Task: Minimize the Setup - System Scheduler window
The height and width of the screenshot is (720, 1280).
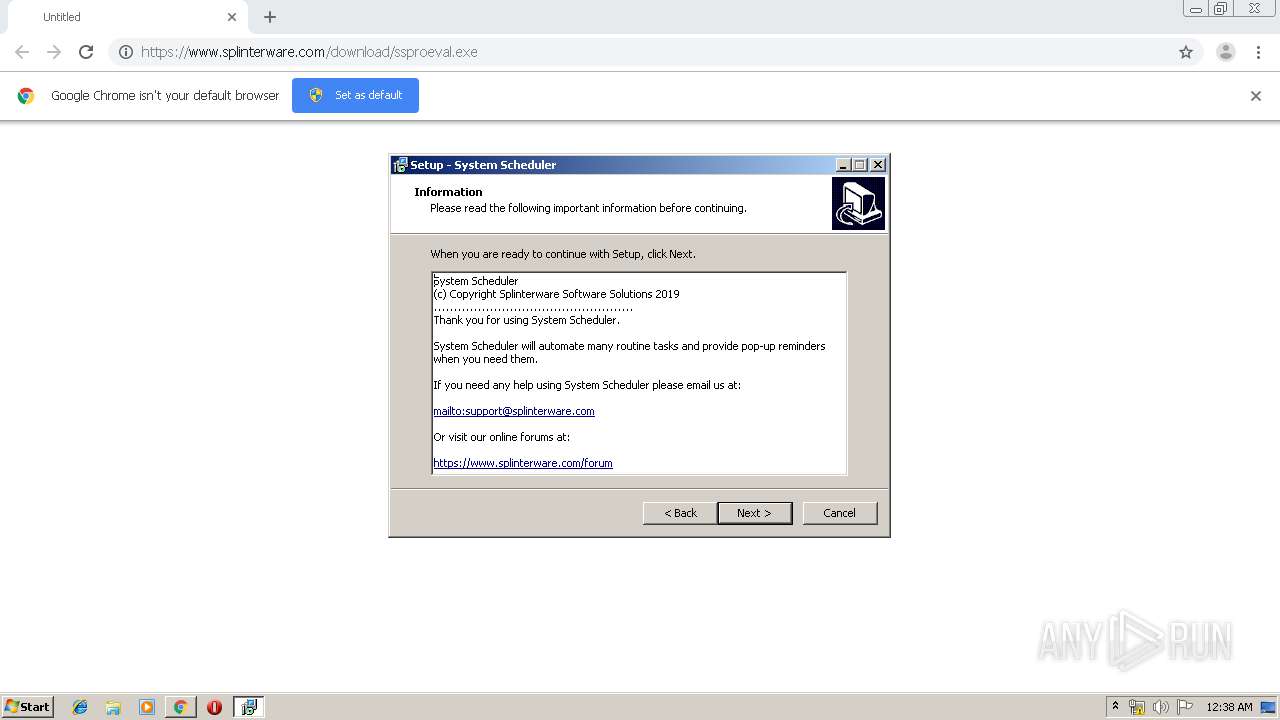Action: pyautogui.click(x=843, y=165)
